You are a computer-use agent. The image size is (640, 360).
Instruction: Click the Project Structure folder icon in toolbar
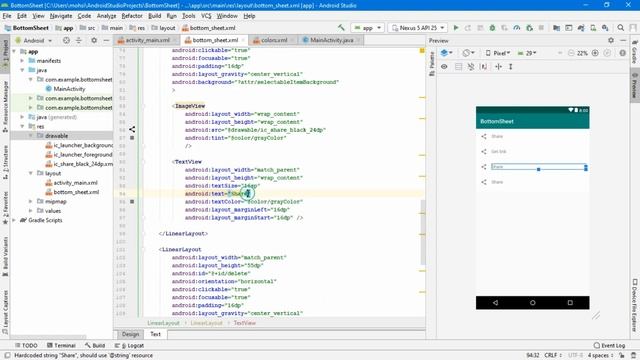[x=556, y=28]
